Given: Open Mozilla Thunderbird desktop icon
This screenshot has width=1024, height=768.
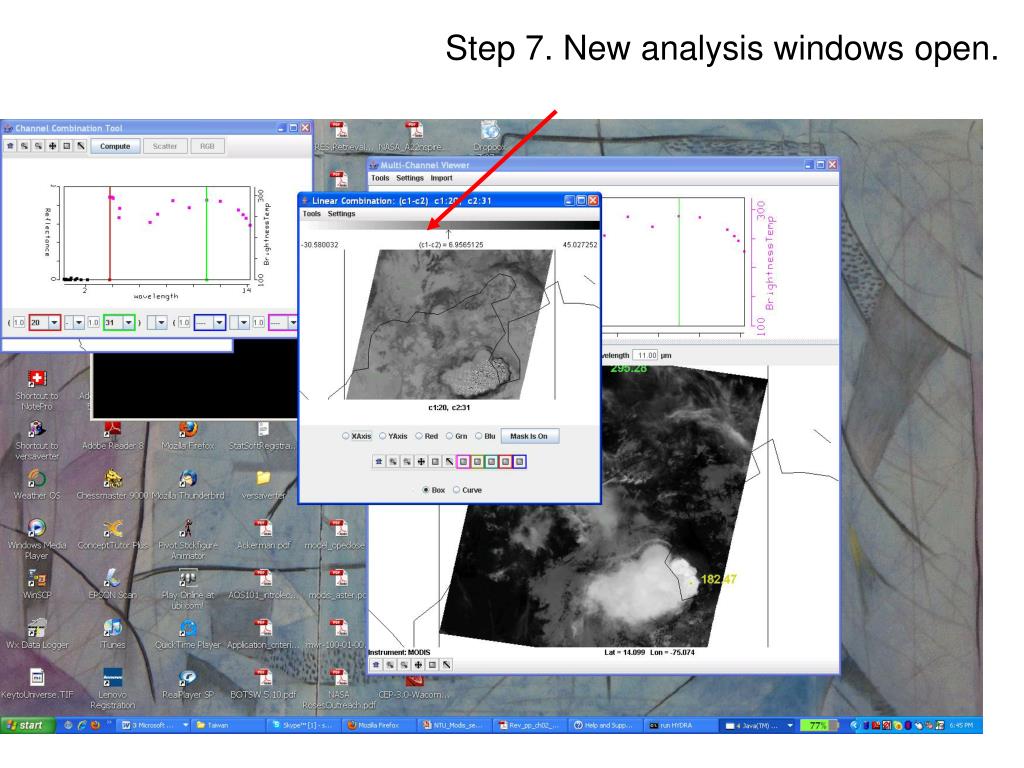Looking at the screenshot, I should click(x=188, y=485).
